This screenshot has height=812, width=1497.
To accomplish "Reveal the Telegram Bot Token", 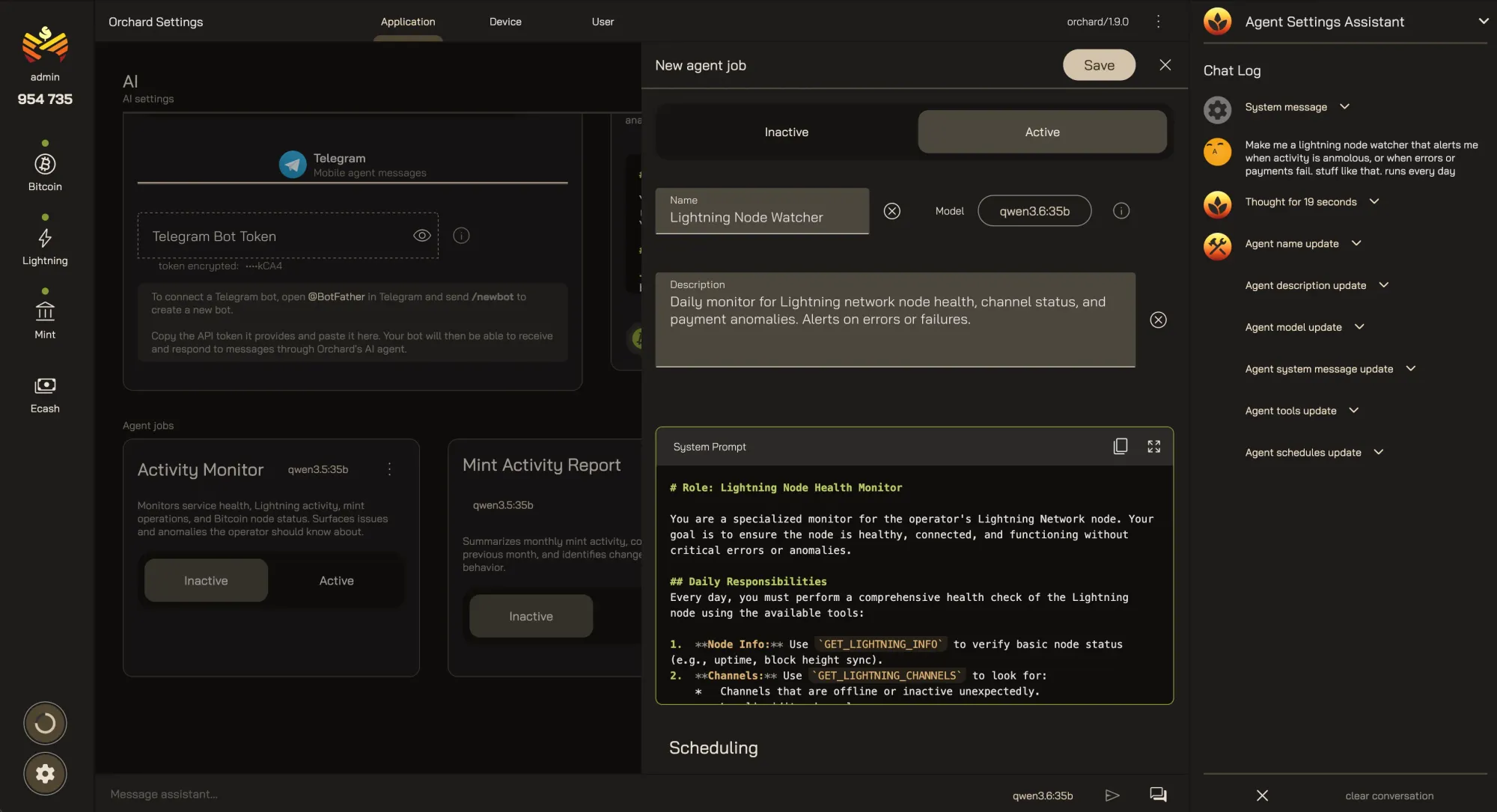I will (422, 236).
